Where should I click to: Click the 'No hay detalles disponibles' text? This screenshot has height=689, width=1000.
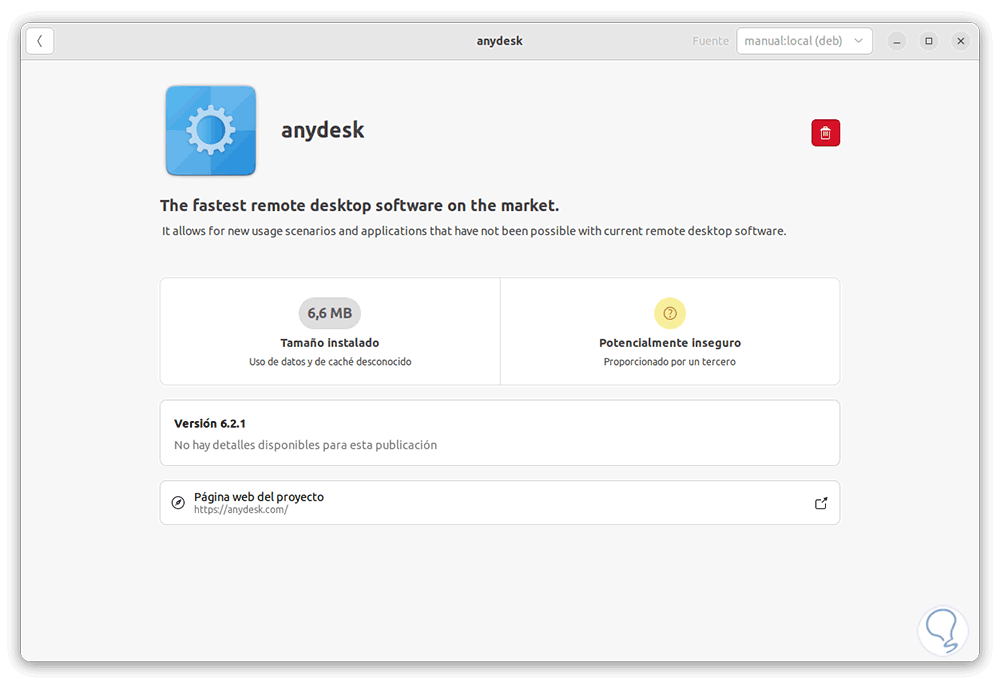pyautogui.click(x=305, y=445)
